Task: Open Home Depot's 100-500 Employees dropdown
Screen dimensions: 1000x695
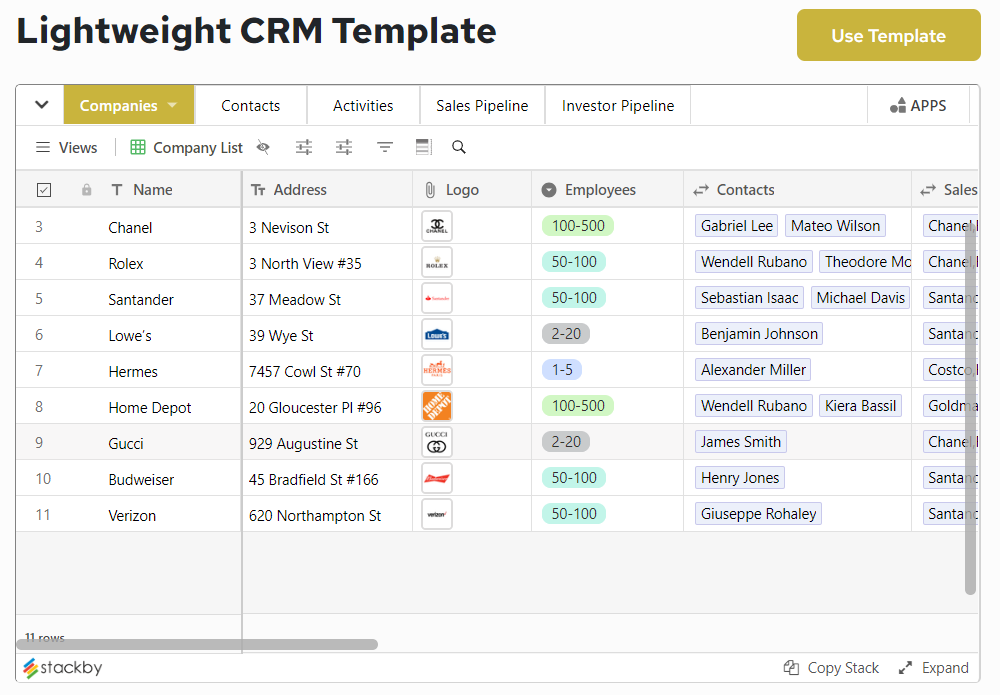Action: coord(578,406)
